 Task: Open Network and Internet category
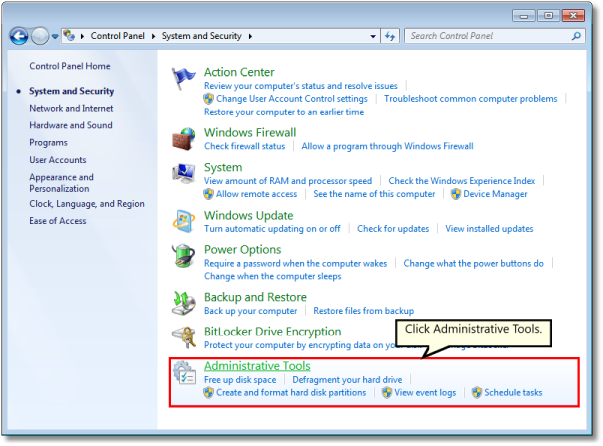coord(71,108)
